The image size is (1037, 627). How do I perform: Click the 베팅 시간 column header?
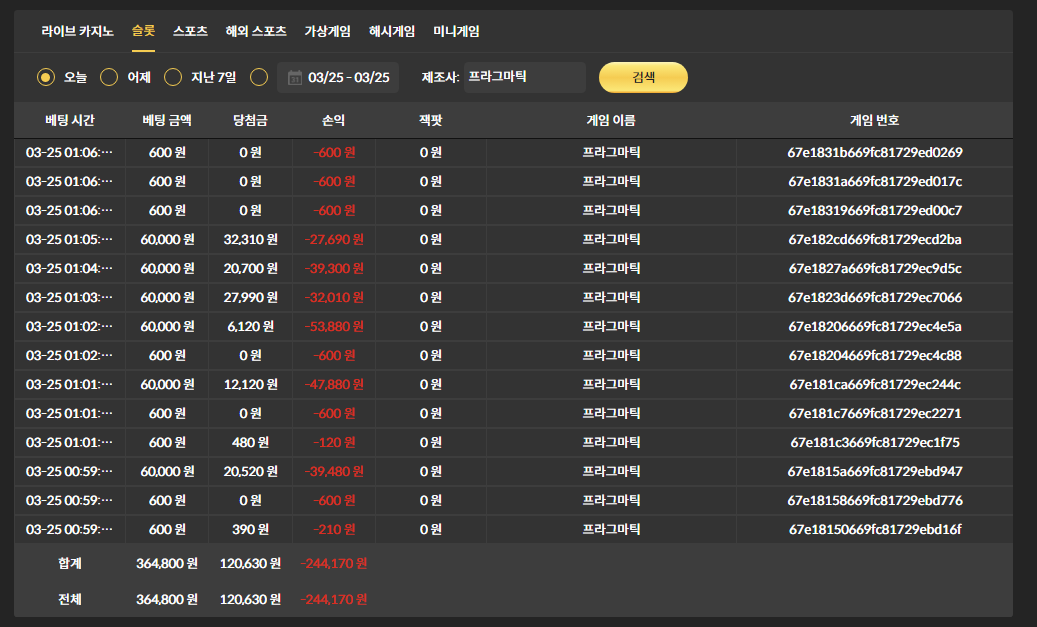pyautogui.click(x=70, y=120)
